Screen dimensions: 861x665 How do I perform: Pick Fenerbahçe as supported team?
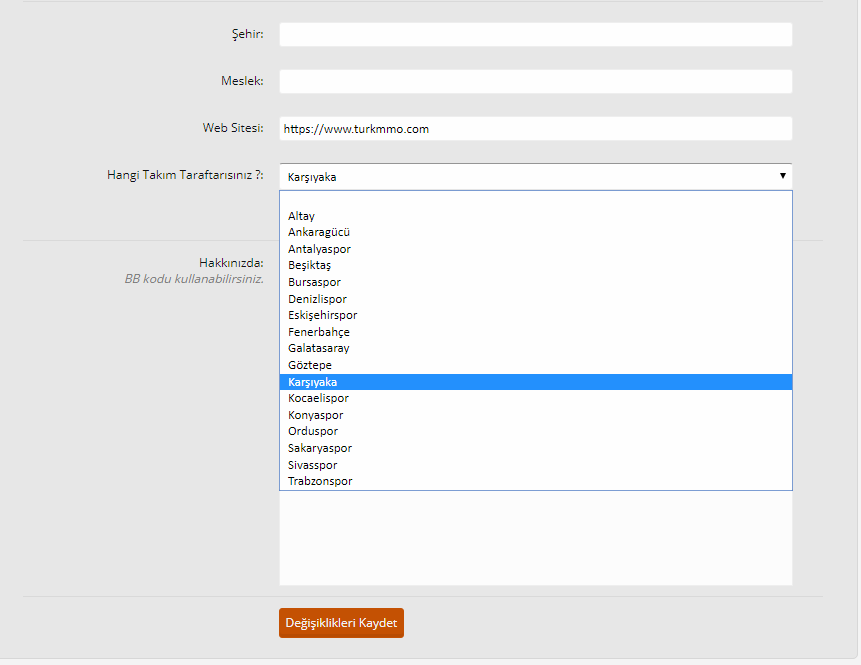point(319,332)
